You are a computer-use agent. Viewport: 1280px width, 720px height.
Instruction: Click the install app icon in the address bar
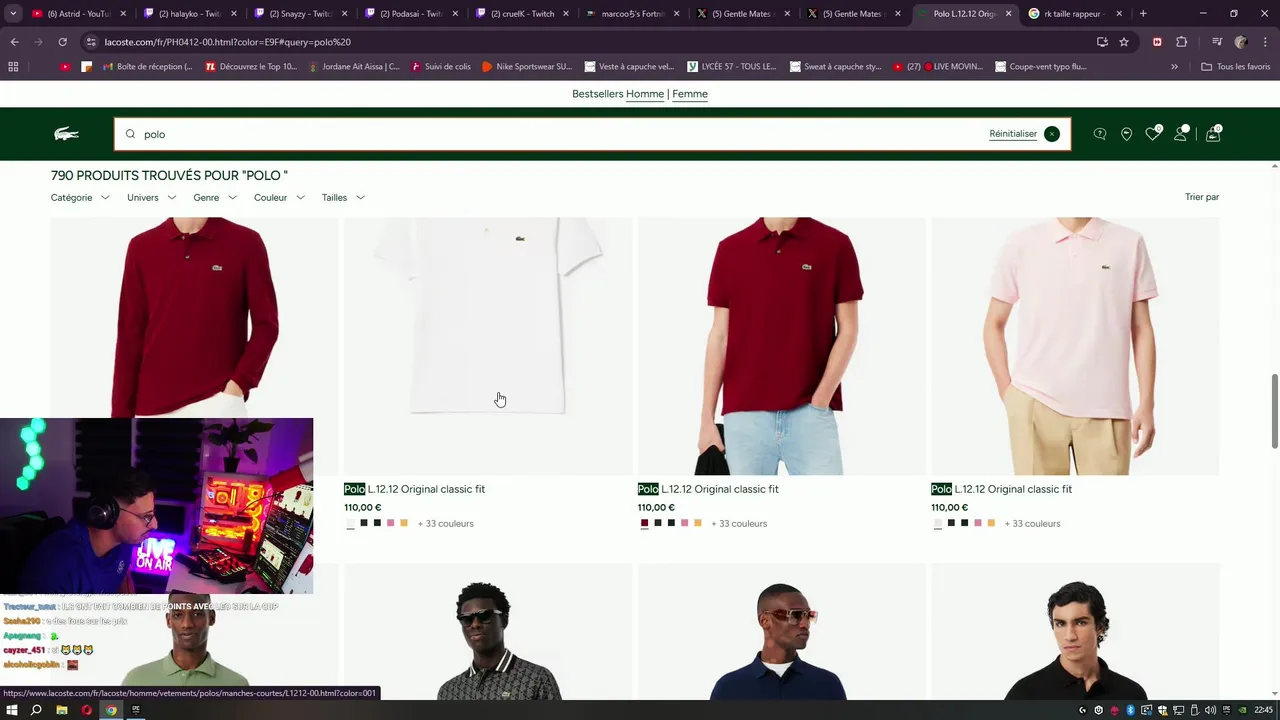1102,42
